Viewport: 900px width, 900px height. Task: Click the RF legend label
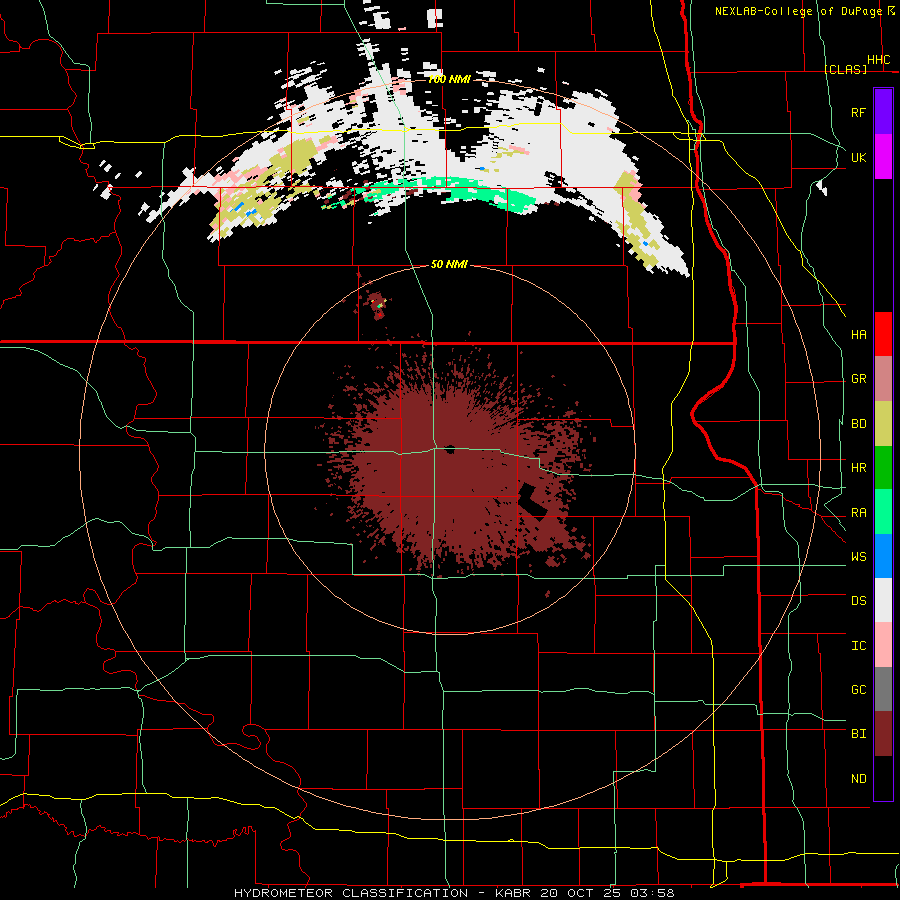[x=859, y=112]
